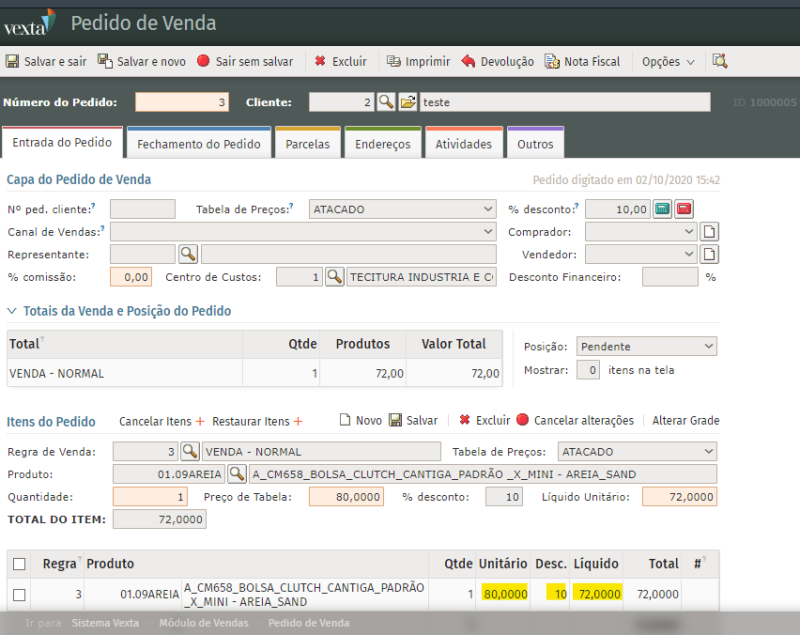Search for a Cliente with magnifier icon
The height and width of the screenshot is (635, 800).
386,102
